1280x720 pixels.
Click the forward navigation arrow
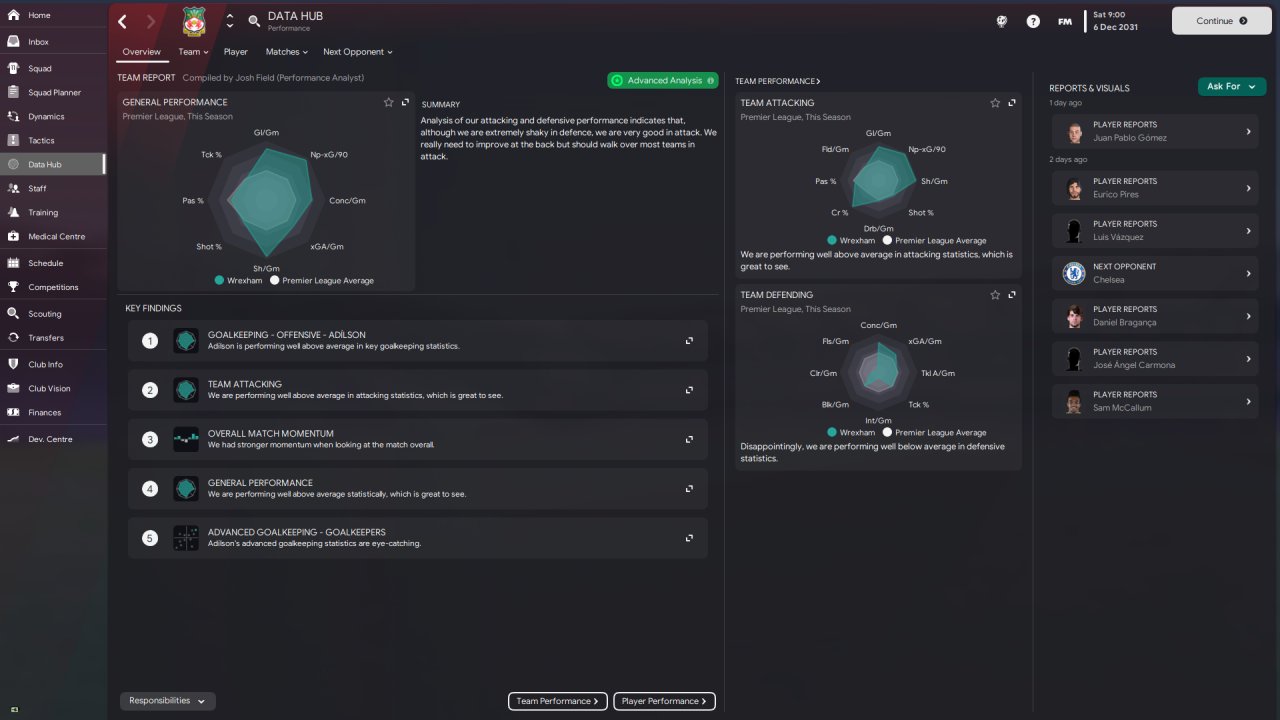(x=151, y=21)
